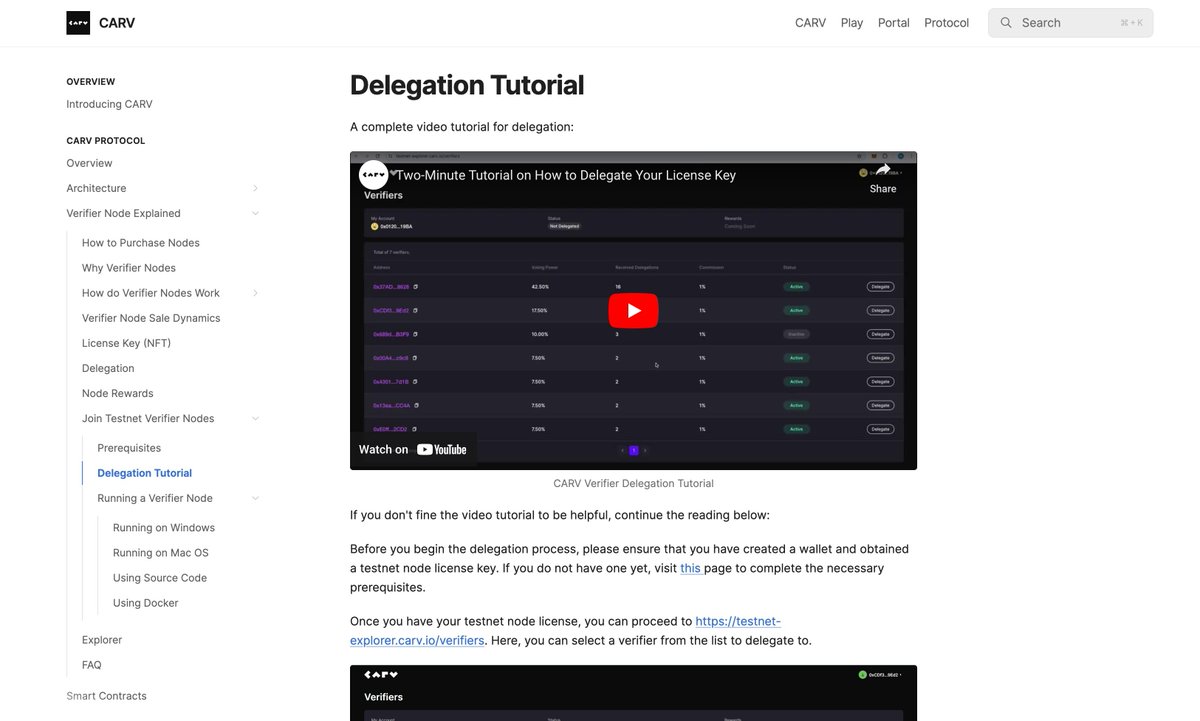The image size is (1200, 721).
Task: Click the CARV channel avatar on the video
Action: point(373,174)
